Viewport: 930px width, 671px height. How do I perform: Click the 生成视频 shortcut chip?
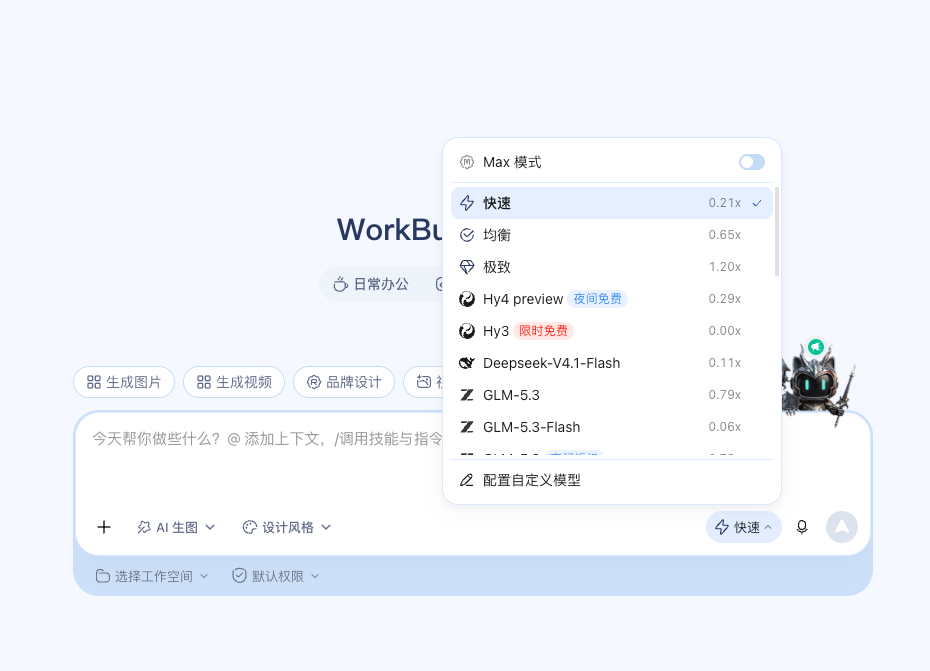[x=234, y=382]
